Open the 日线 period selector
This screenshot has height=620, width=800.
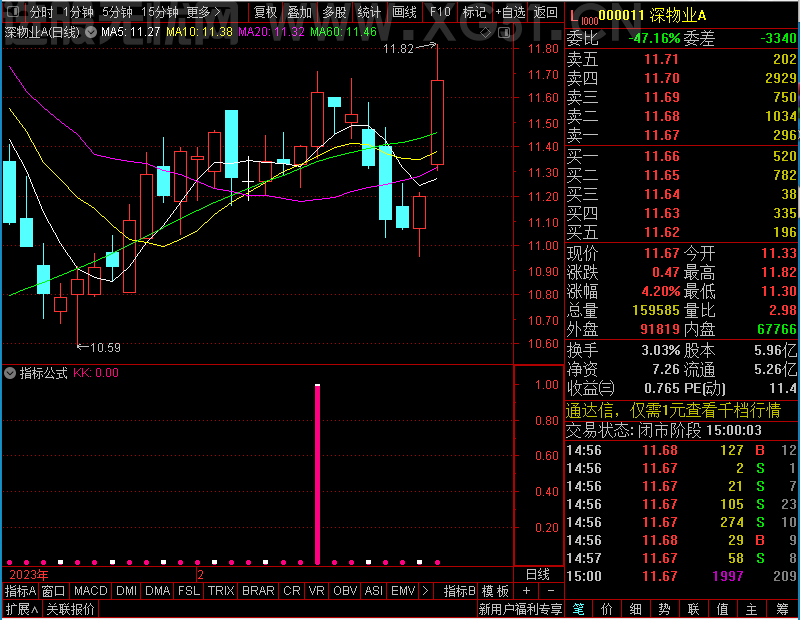tap(538, 575)
